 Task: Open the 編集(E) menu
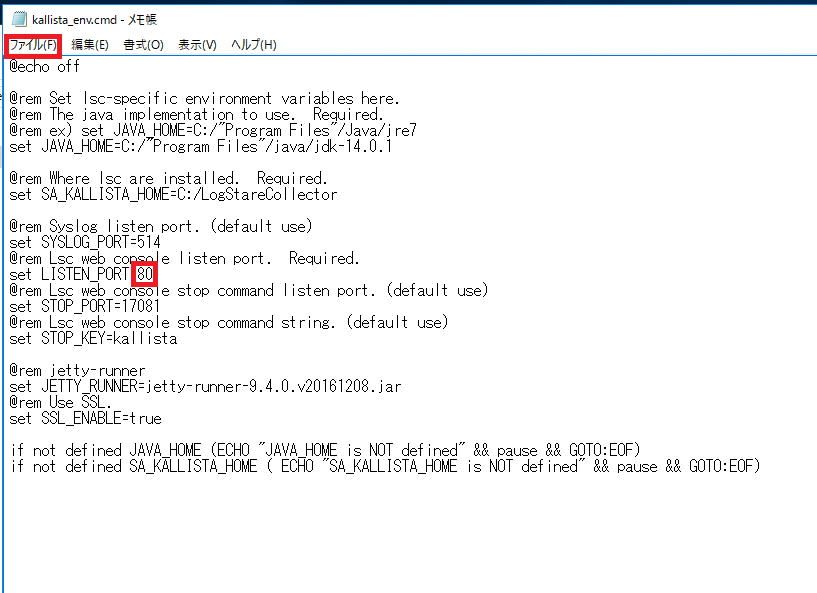[x=90, y=45]
